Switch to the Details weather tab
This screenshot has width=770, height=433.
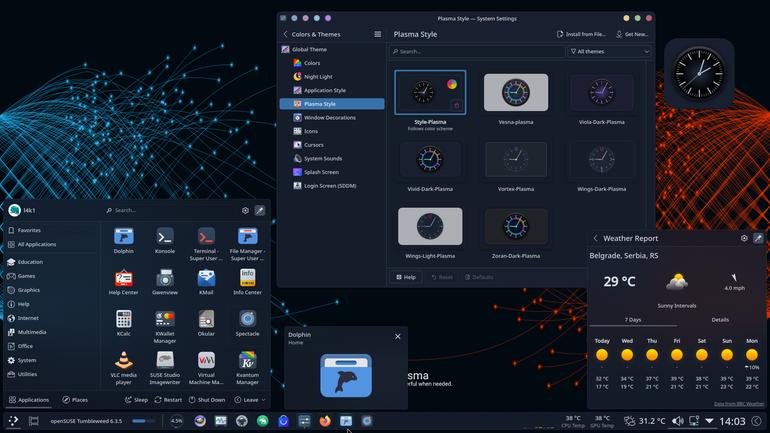(x=720, y=320)
